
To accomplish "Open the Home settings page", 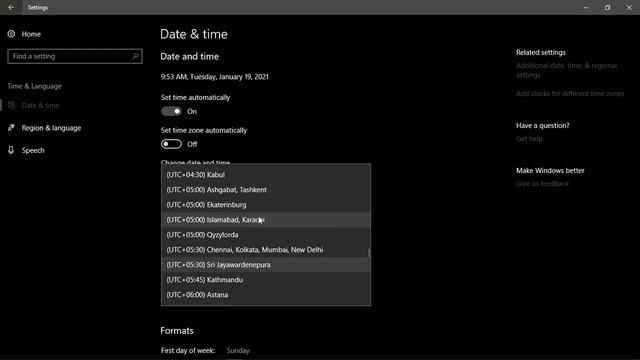I will tap(31, 34).
